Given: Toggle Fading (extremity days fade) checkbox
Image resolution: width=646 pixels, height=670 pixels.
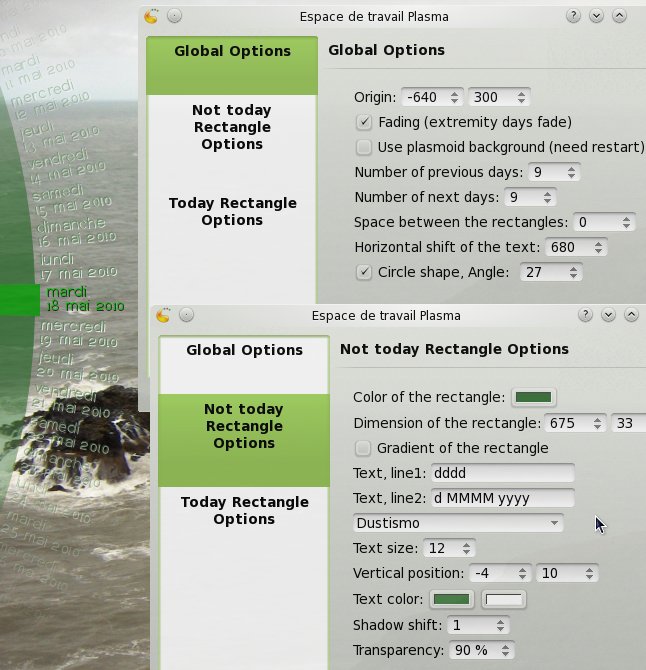Looking at the screenshot, I should pyautogui.click(x=364, y=122).
